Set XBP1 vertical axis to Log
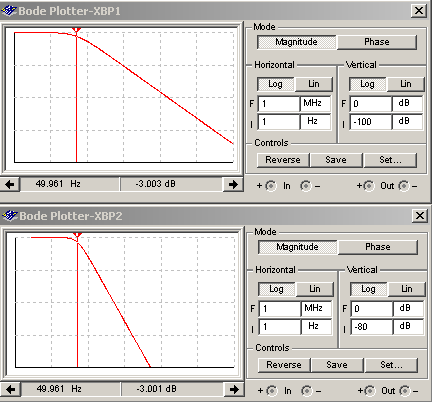Screen dimensions: 432x402 (x=367, y=84)
